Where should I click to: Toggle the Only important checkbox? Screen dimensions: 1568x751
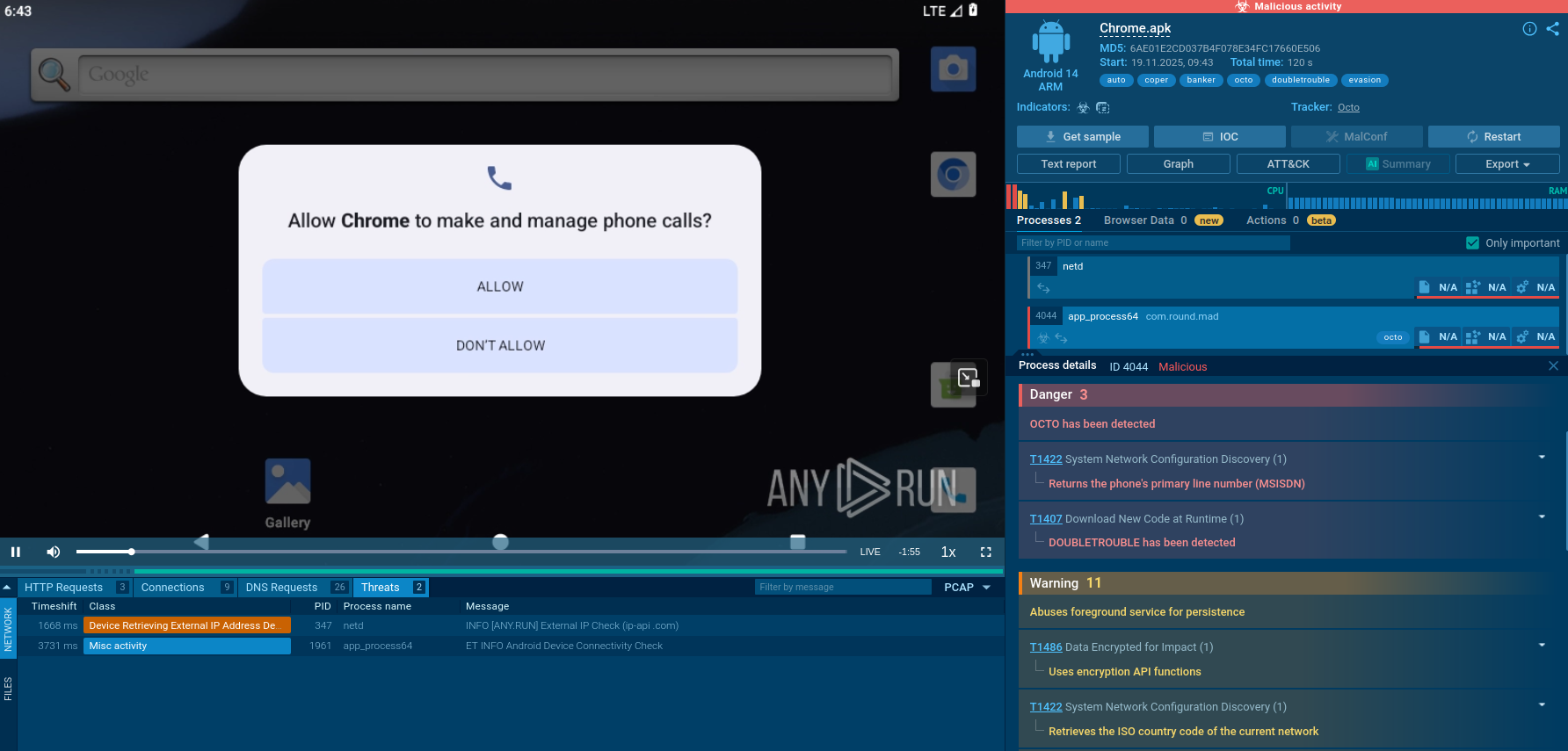click(x=1472, y=243)
